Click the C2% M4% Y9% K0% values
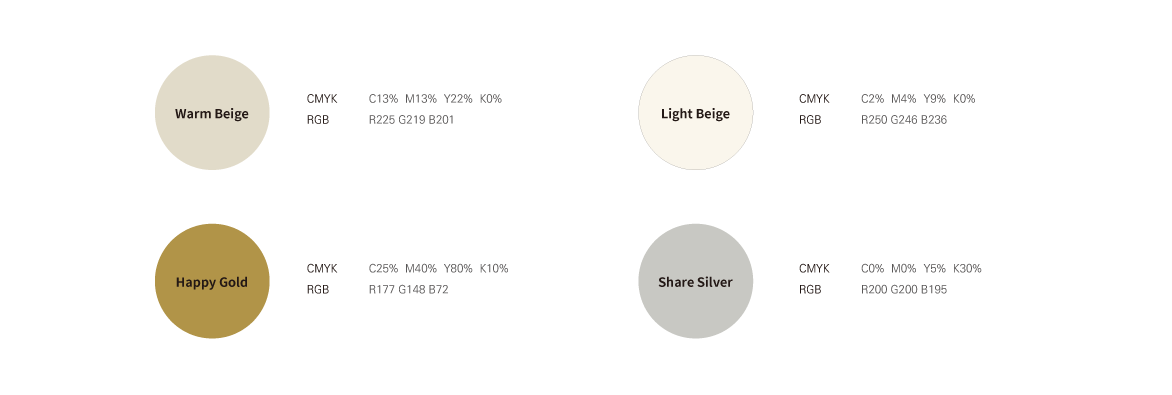Image resolution: width=1172 pixels, height=395 pixels. click(x=918, y=99)
